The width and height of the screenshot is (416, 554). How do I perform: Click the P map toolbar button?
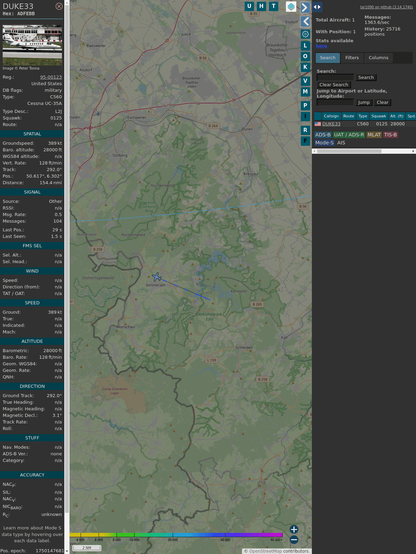coord(305,105)
